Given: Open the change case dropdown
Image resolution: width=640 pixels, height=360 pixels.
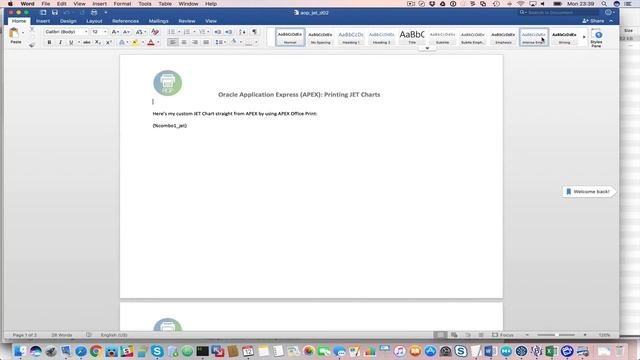Looking at the screenshot, I should [140, 32].
